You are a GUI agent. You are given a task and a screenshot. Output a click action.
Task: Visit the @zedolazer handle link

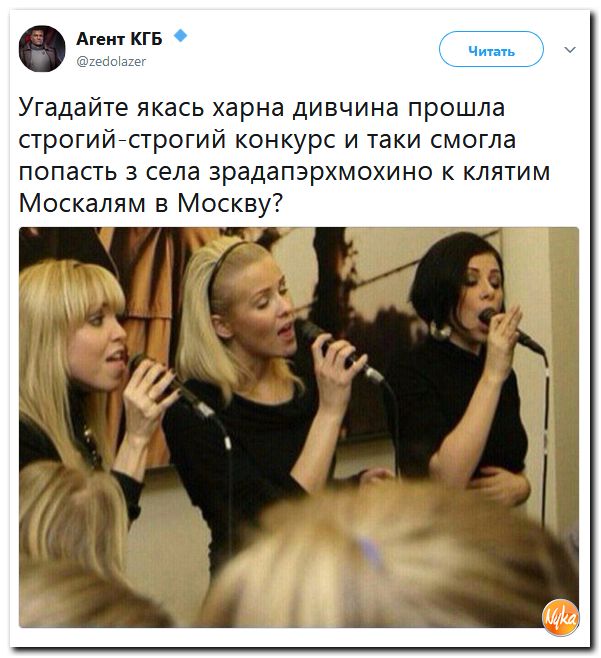click(111, 62)
